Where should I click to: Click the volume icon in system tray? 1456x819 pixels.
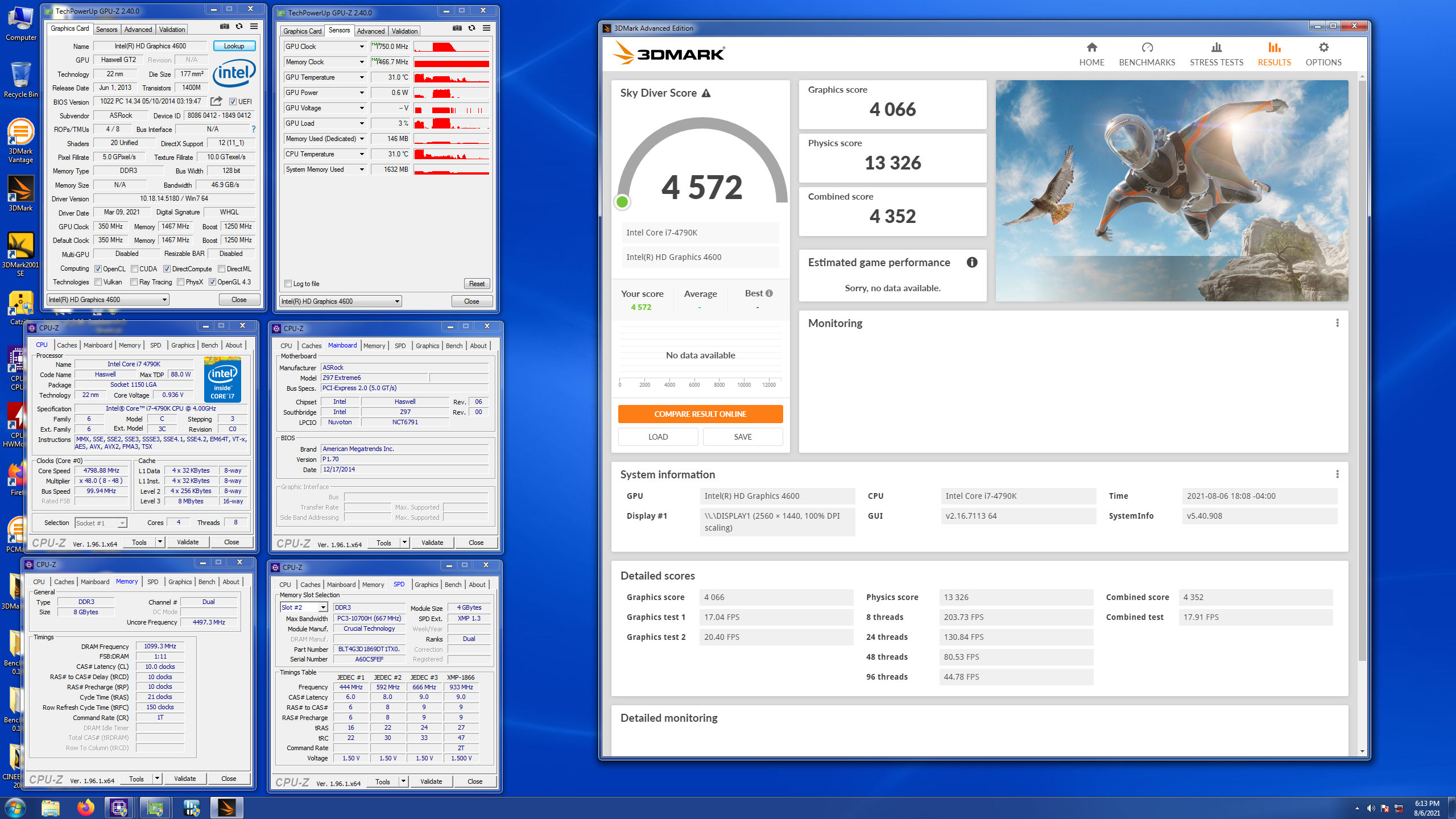1371,808
